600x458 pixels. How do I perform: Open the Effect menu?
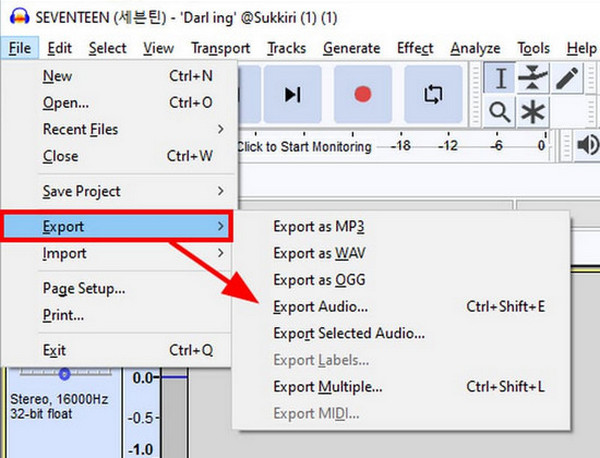coord(415,48)
